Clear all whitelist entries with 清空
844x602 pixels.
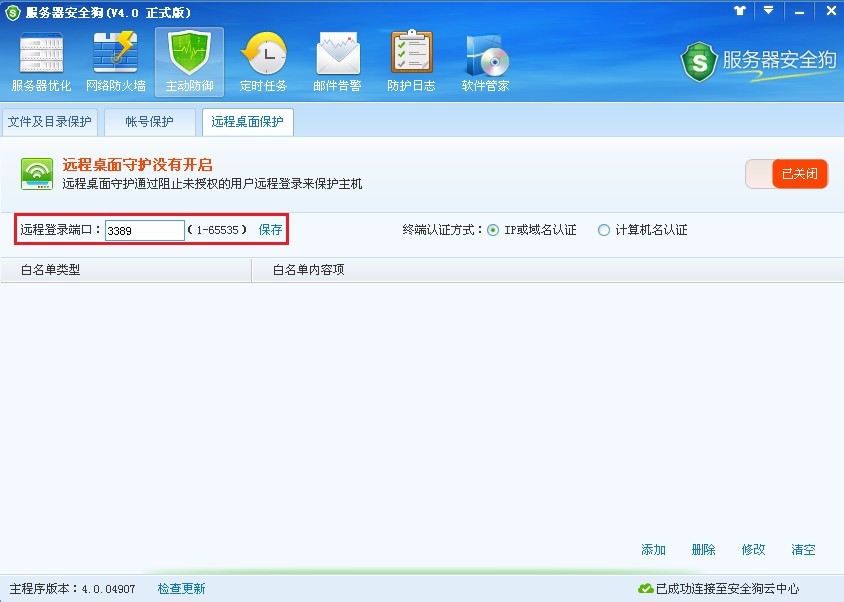pyautogui.click(x=803, y=549)
